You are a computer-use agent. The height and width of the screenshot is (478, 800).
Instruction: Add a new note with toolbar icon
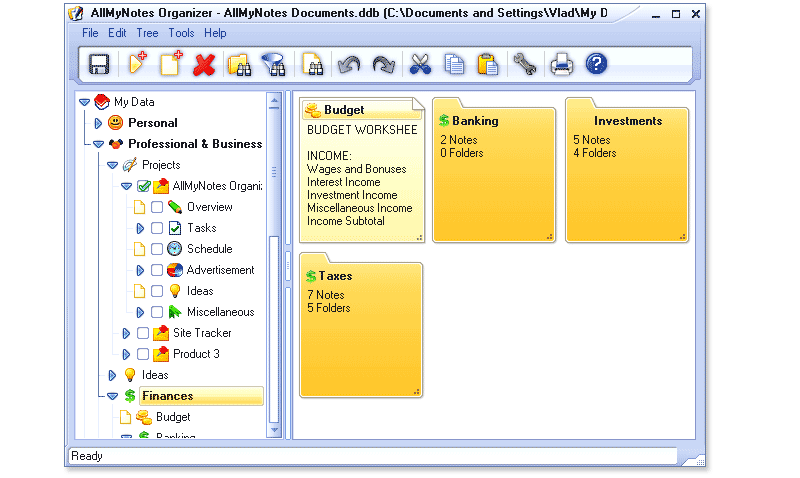tap(171, 64)
